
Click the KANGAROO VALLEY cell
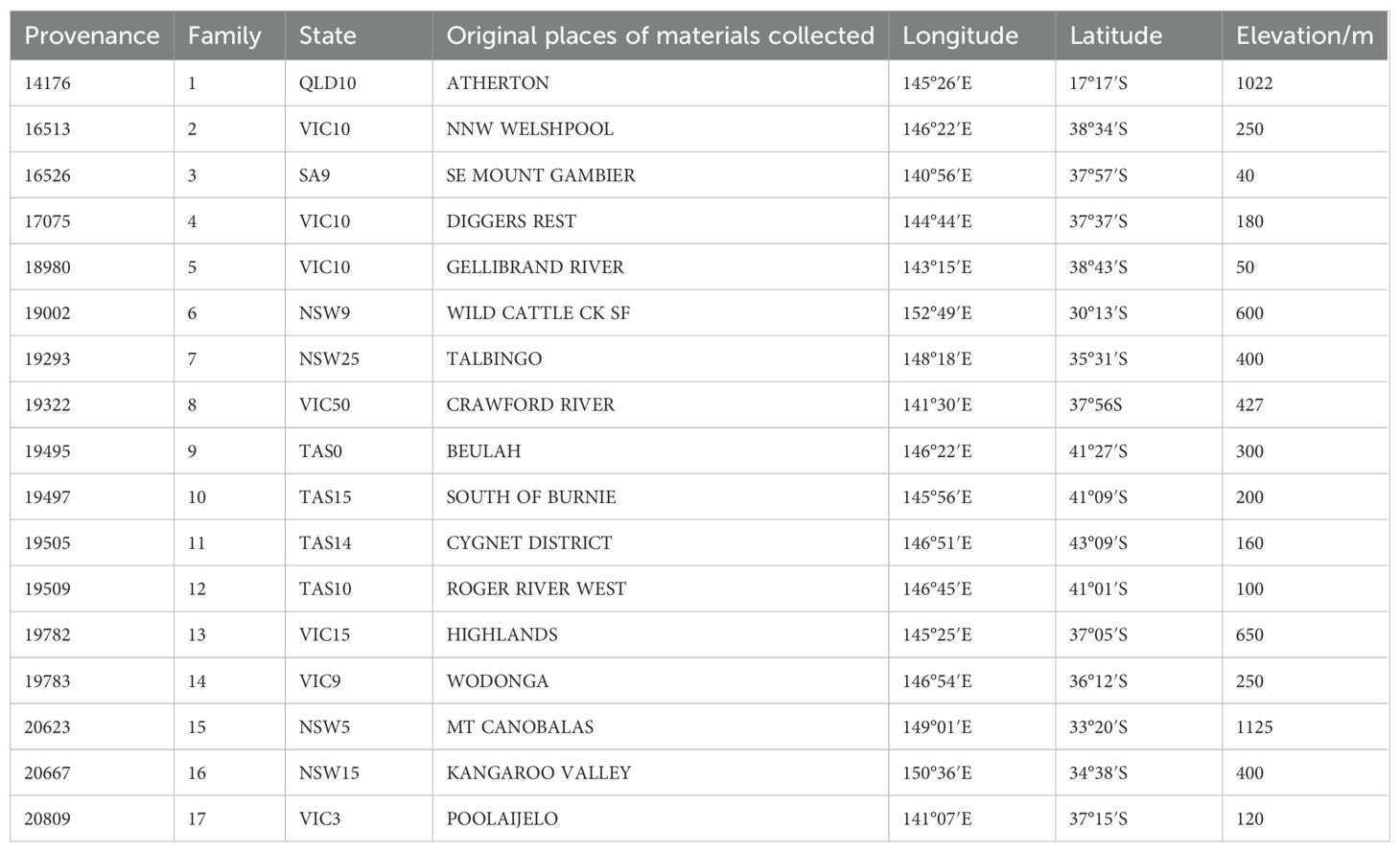pos(538,773)
